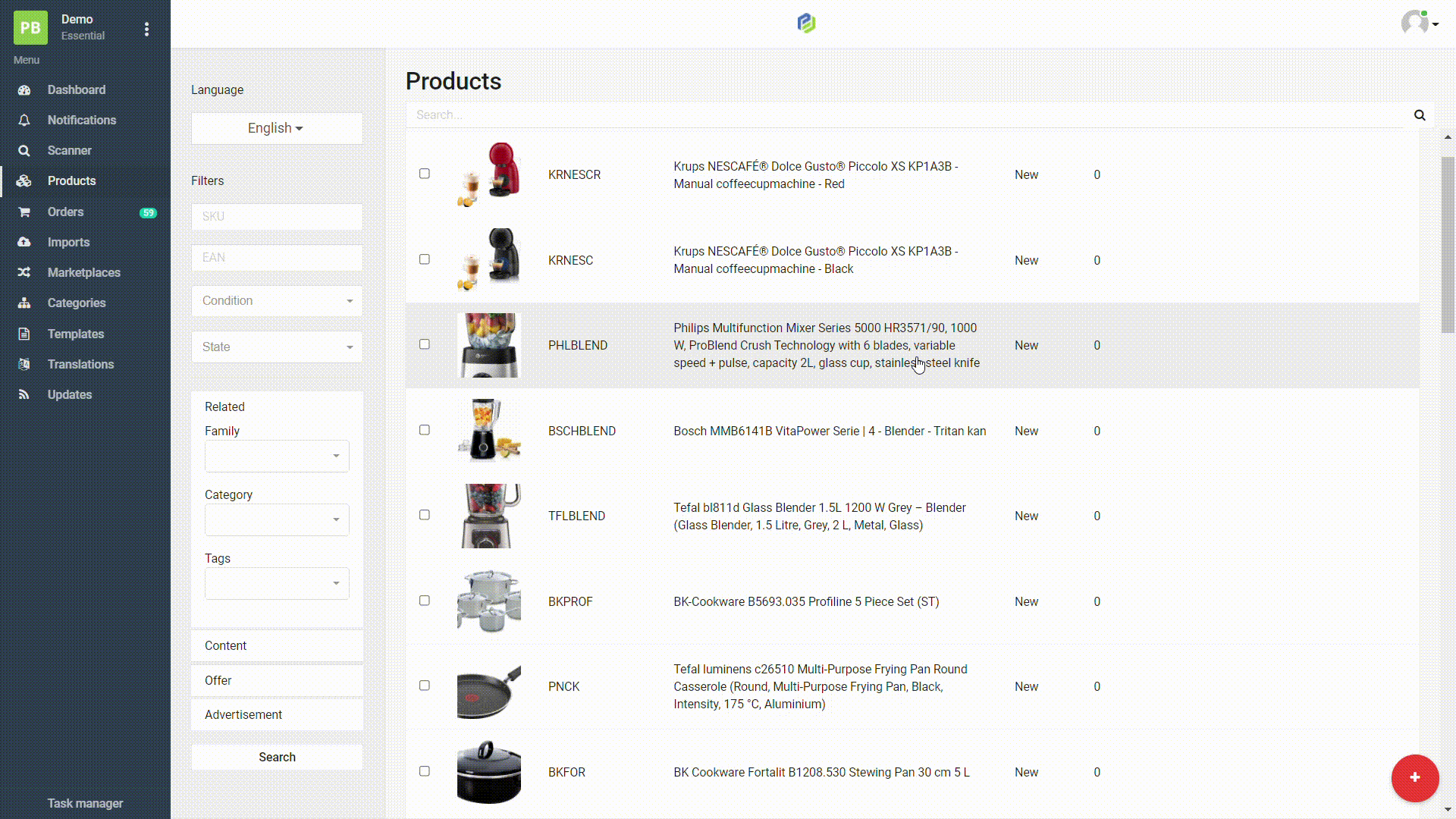The image size is (1456, 819).
Task: Check the BKPROF product checkbox
Action: 425,601
